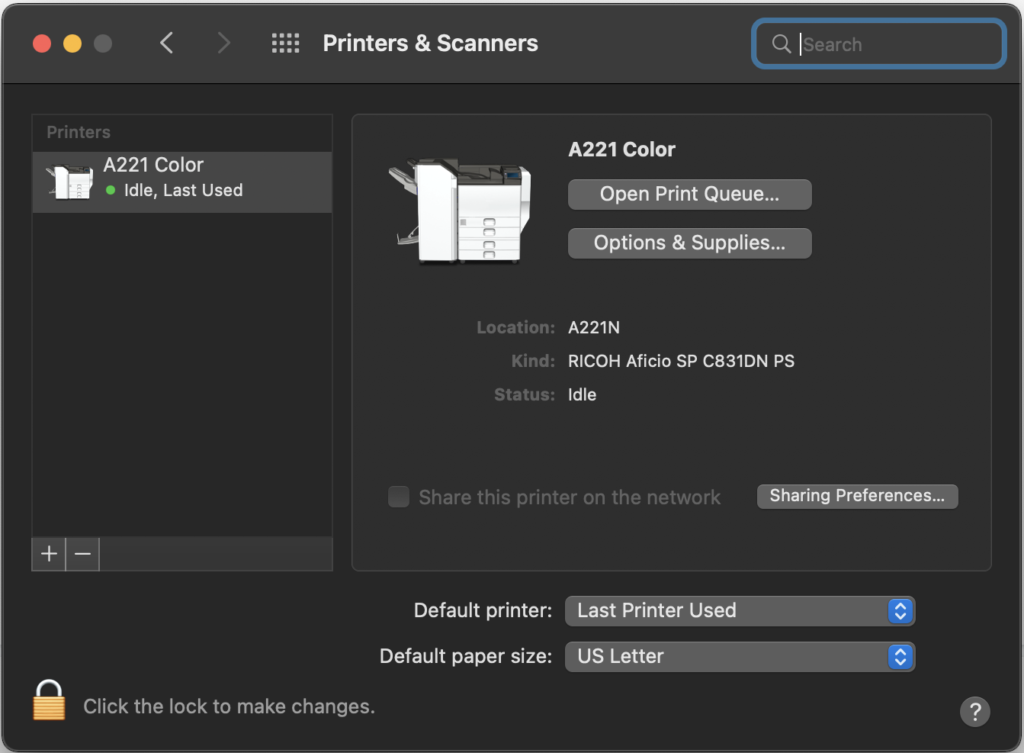The image size is (1024, 753).
Task: Toggle Share this printer on the network
Action: coord(398,497)
